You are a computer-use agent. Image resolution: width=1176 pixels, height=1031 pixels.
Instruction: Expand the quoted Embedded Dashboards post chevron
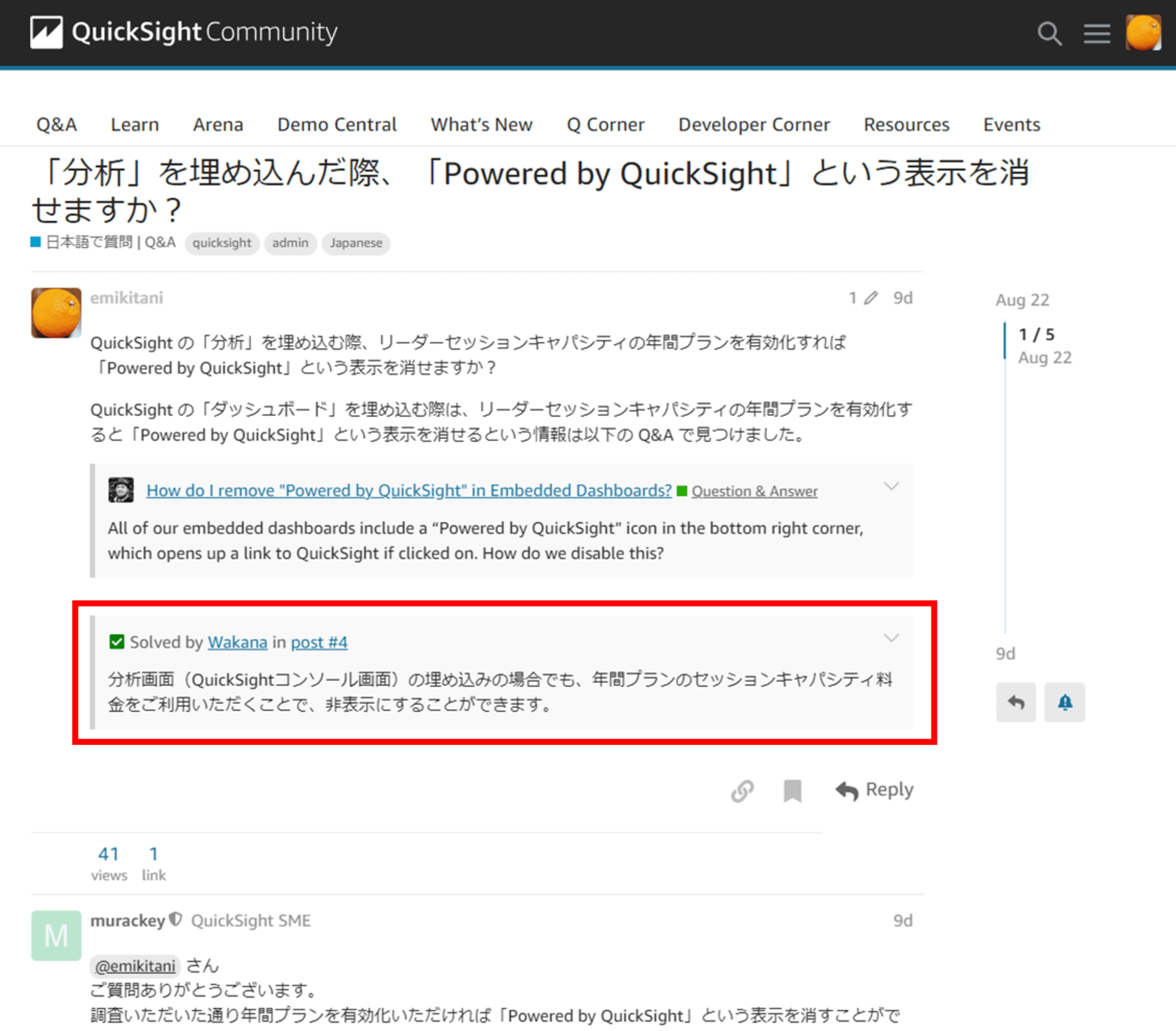pyautogui.click(x=891, y=486)
